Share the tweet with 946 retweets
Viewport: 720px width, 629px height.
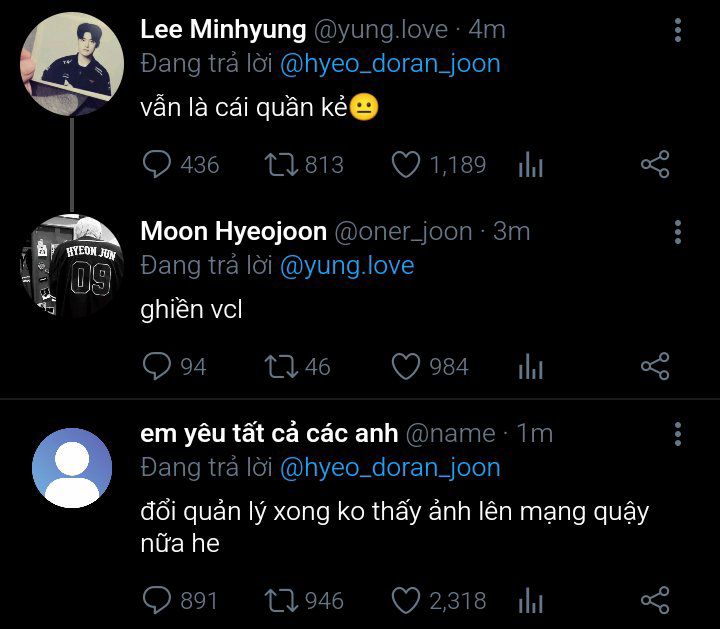point(654,600)
